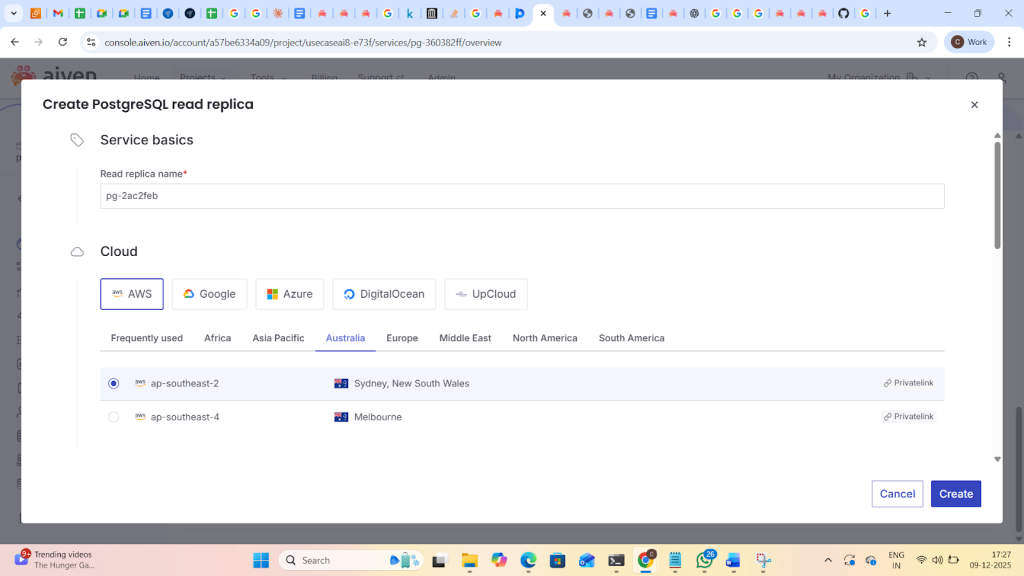This screenshot has height=576, width=1024.
Task: Open the browser tab search dropdown
Action: 15,14
